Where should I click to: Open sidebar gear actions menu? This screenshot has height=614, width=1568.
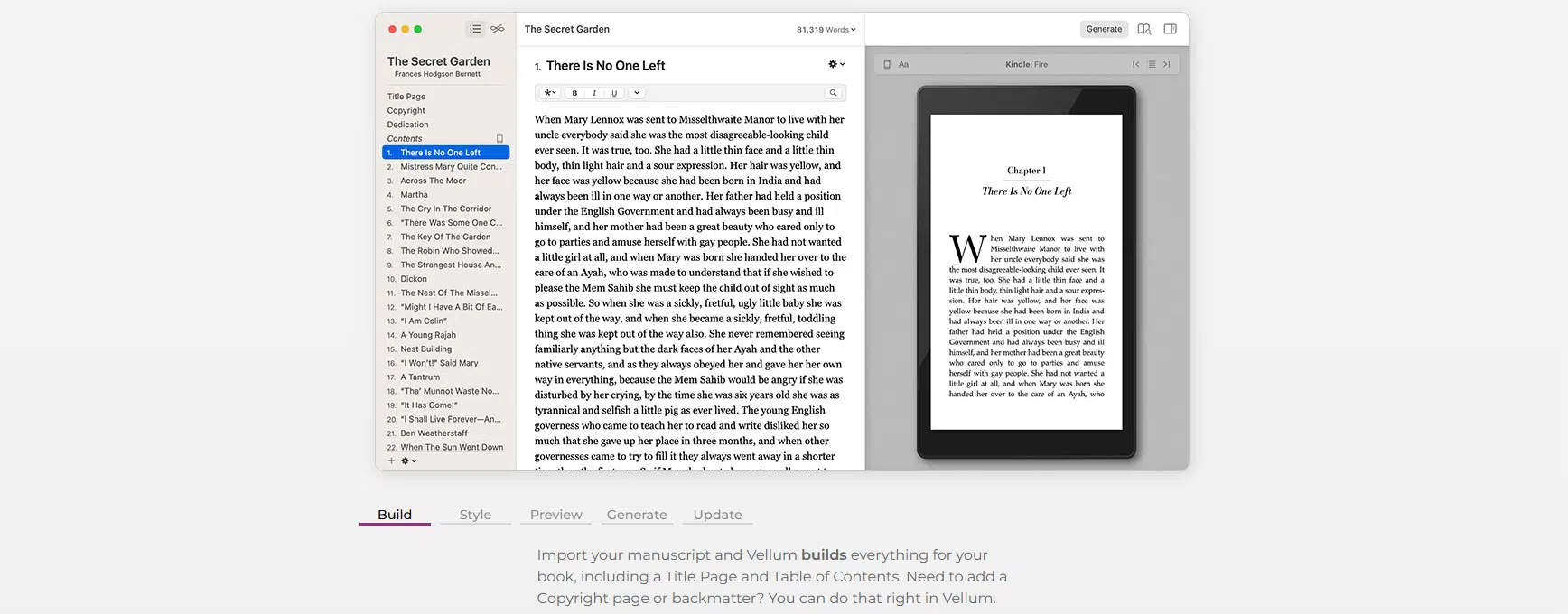click(408, 460)
